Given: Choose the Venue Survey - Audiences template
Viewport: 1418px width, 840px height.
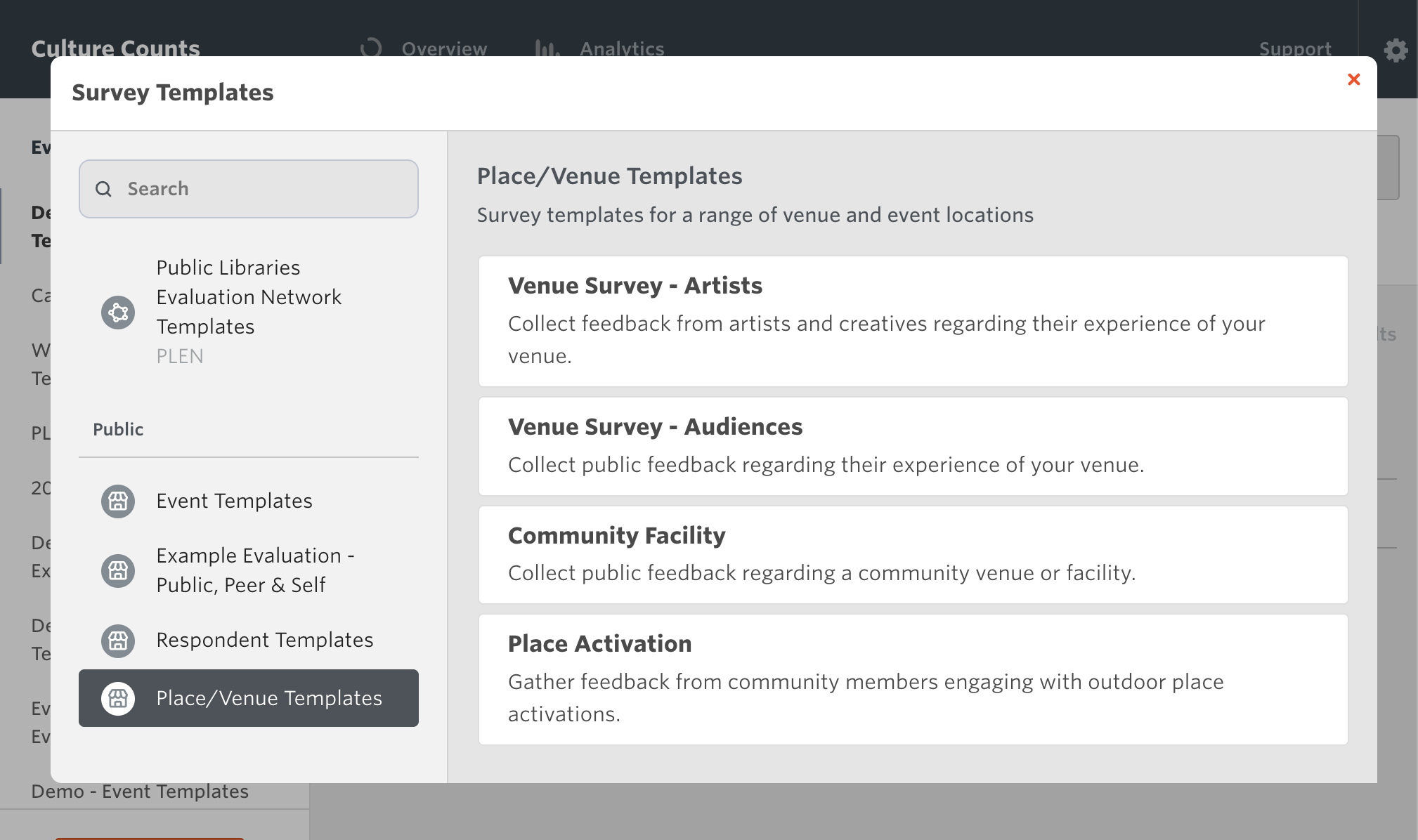Looking at the screenshot, I should (912, 446).
